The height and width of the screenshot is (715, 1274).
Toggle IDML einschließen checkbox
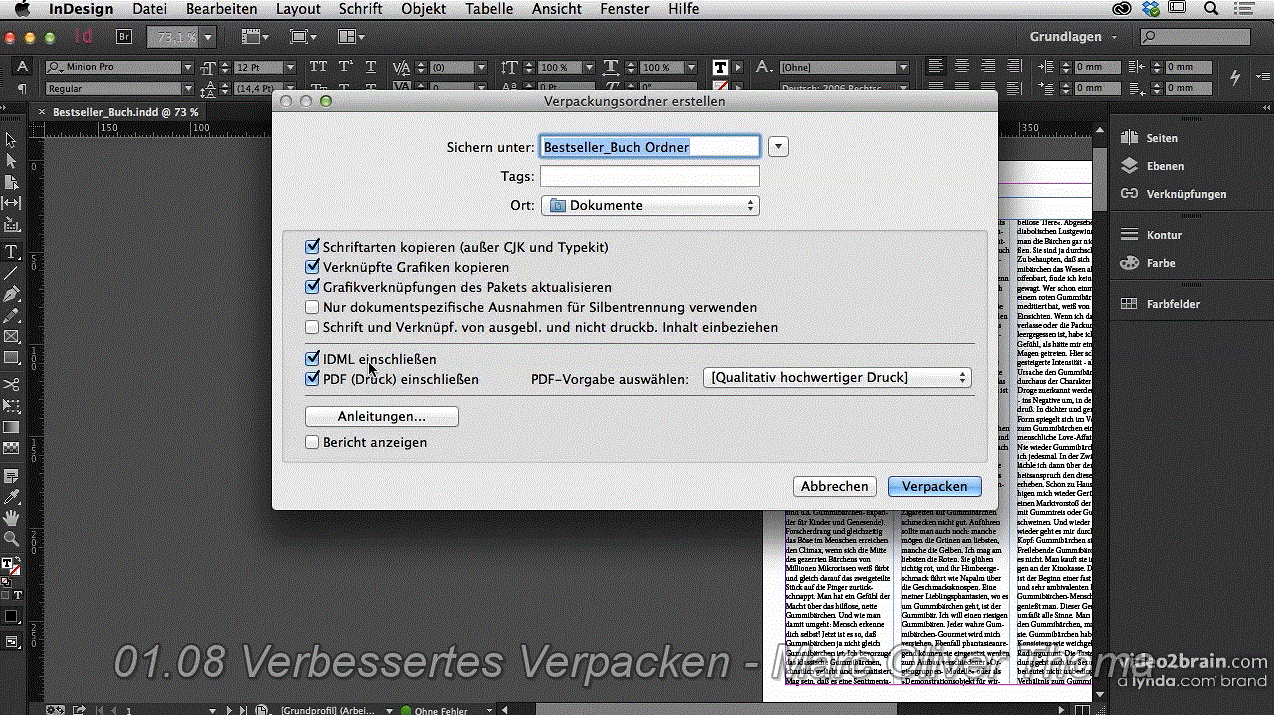tap(313, 359)
